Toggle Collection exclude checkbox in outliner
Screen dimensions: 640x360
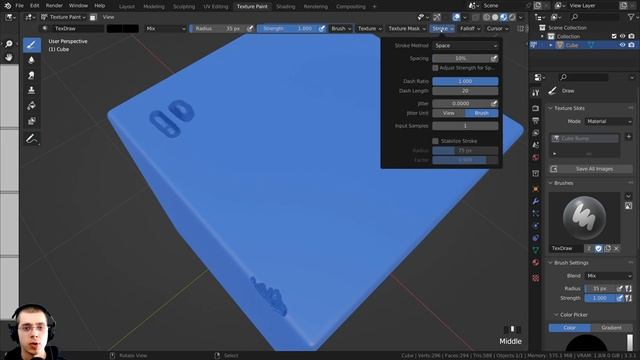click(x=614, y=36)
